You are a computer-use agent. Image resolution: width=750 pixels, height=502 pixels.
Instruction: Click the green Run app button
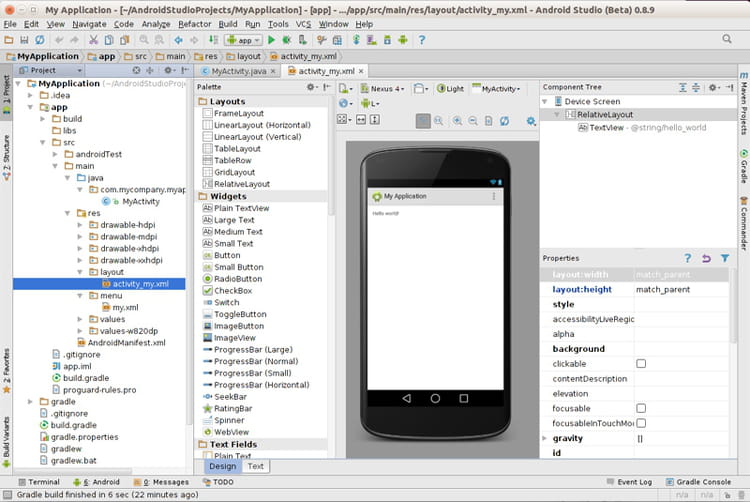click(271, 40)
